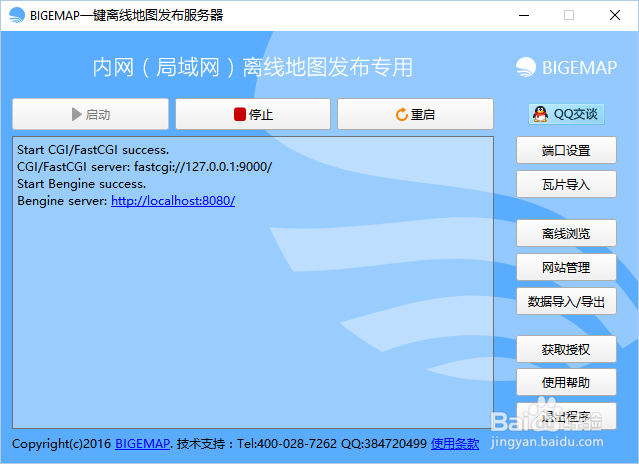The image size is (639, 464).
Task: Minimize the BIGEMAP window
Action: pyautogui.click(x=524, y=15)
